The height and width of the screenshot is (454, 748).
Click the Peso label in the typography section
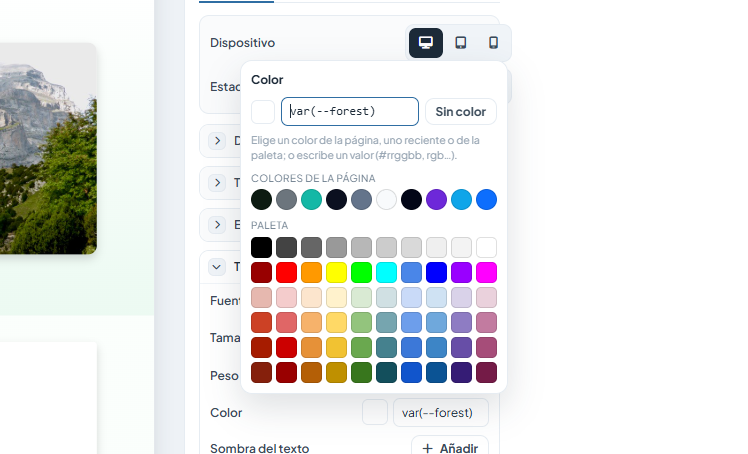224,376
